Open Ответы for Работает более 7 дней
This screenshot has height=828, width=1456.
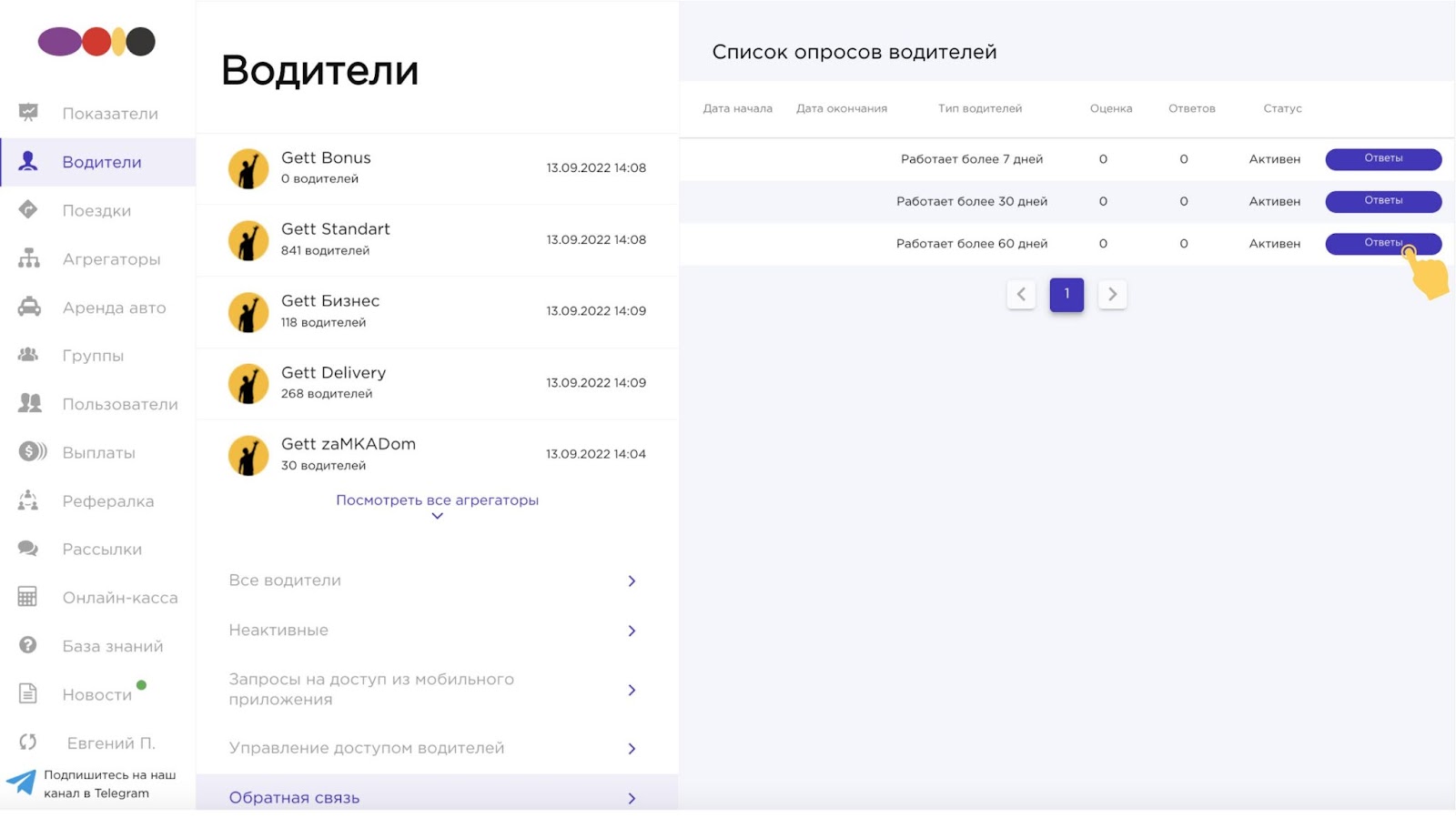click(x=1383, y=158)
